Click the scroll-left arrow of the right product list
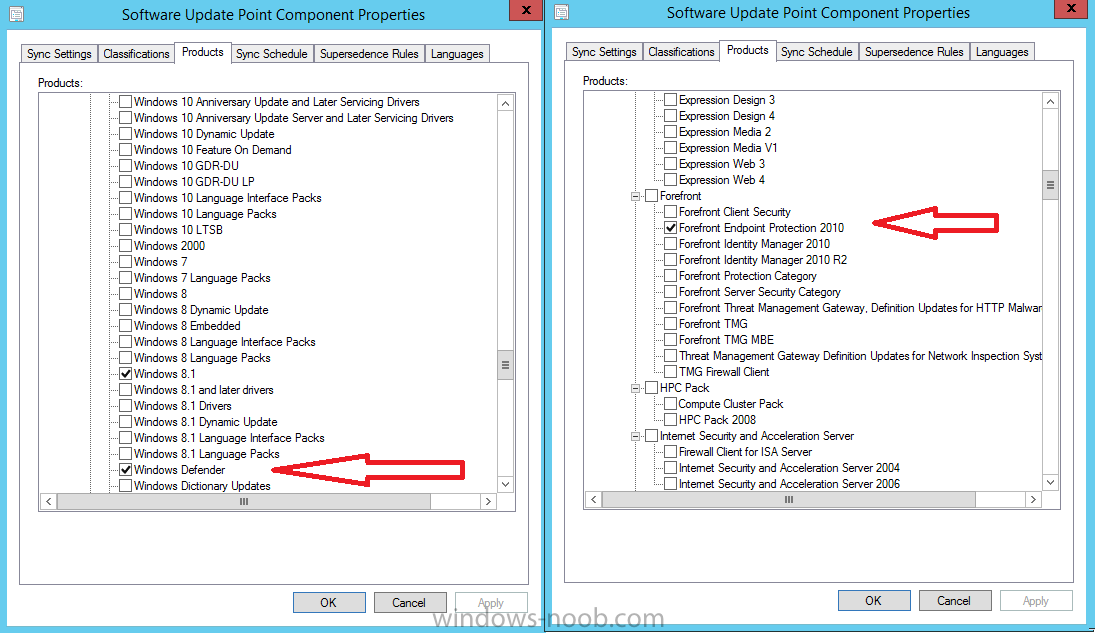This screenshot has height=633, width=1097. pos(593,499)
